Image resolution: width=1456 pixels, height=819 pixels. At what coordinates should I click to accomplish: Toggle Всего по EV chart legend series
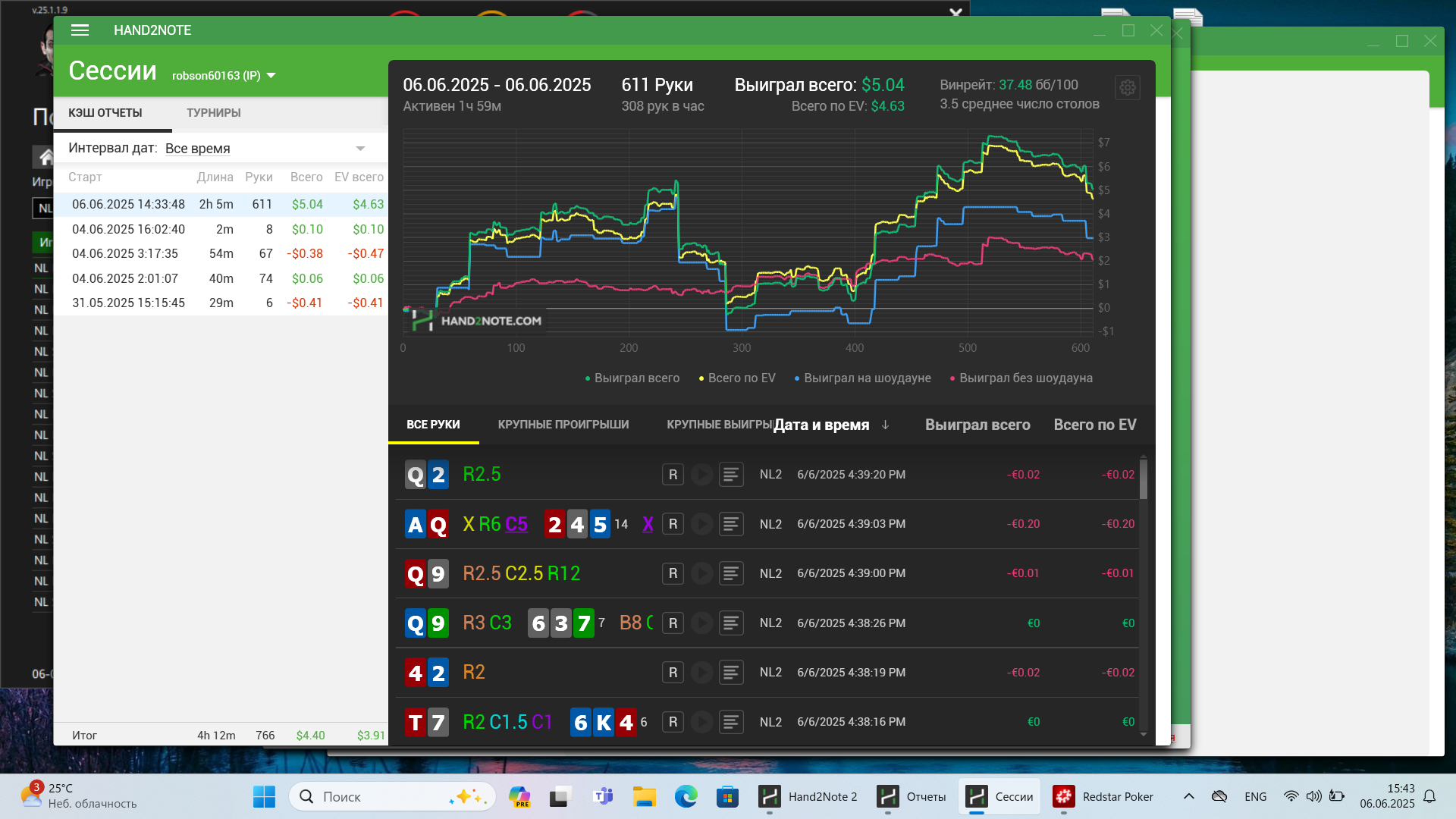(736, 378)
